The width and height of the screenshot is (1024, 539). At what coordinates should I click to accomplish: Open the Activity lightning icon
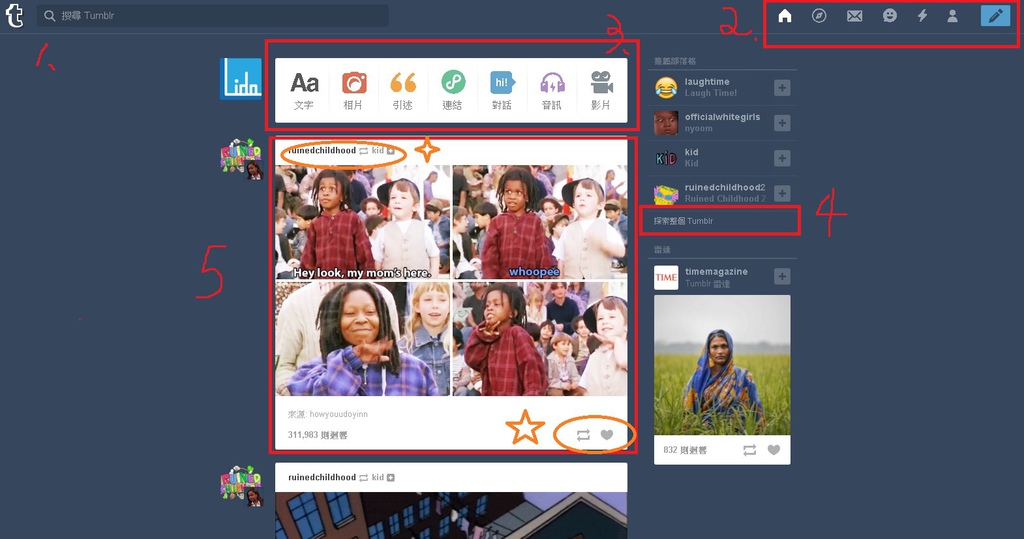(x=922, y=16)
